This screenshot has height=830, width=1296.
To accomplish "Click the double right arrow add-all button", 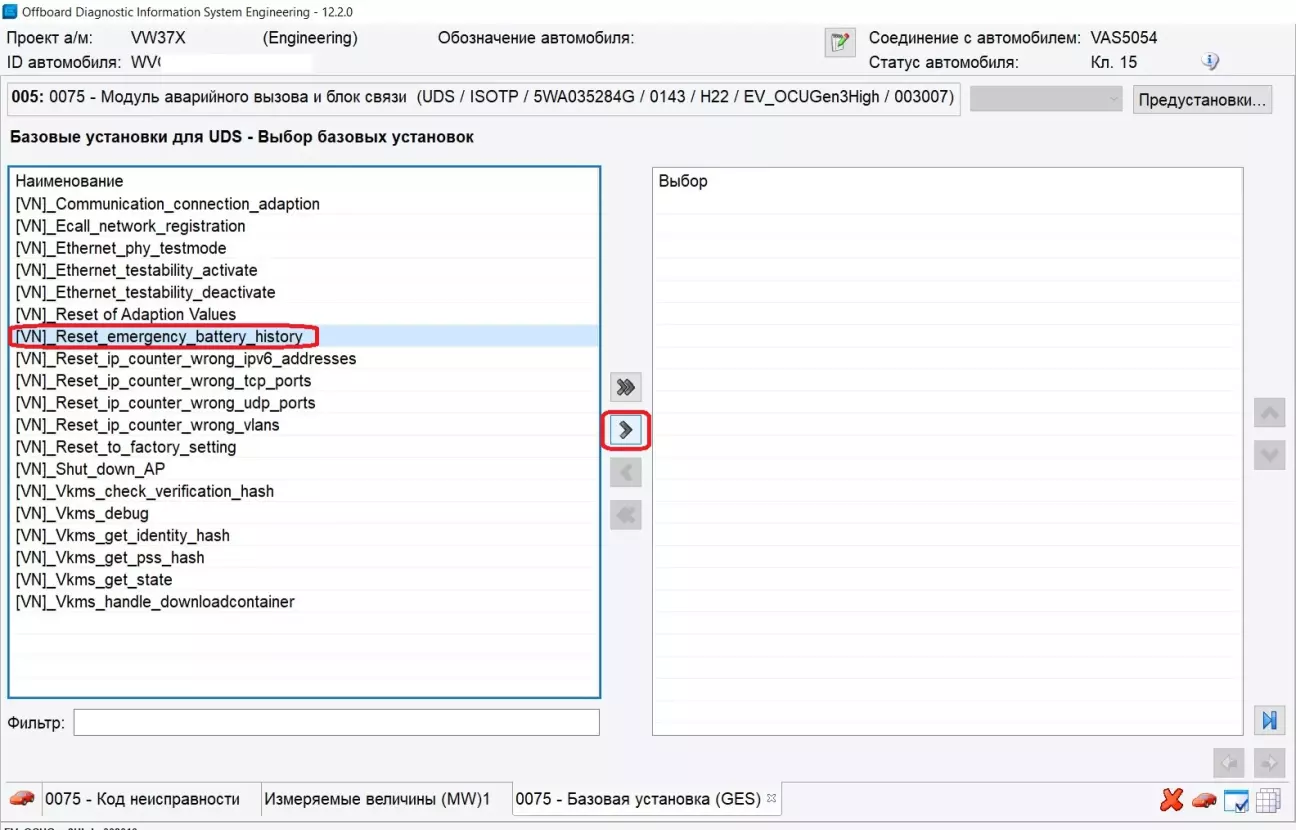I will point(626,387).
